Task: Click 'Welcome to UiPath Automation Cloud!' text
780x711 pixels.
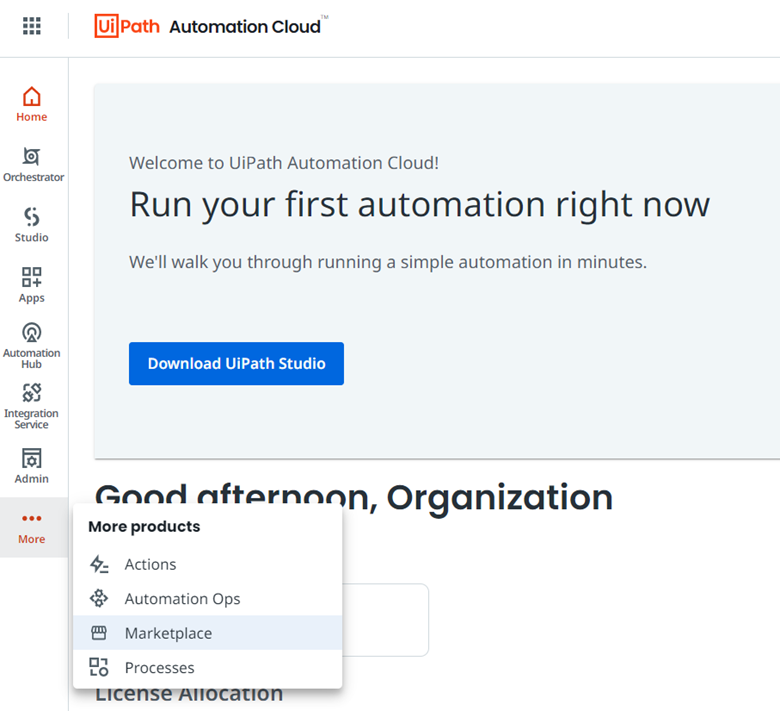Action: point(284,163)
